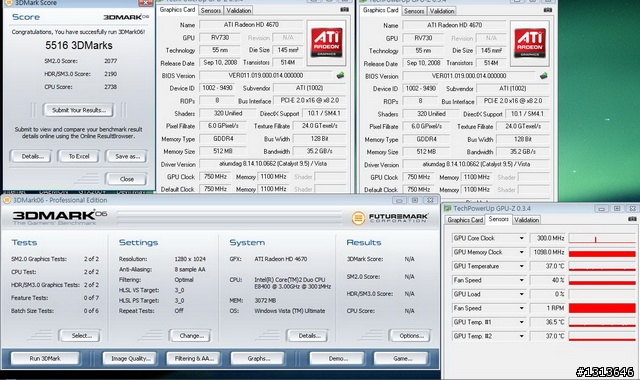Click the Name field in left GPU-Z
640x380 pixels.
pos(251,25)
